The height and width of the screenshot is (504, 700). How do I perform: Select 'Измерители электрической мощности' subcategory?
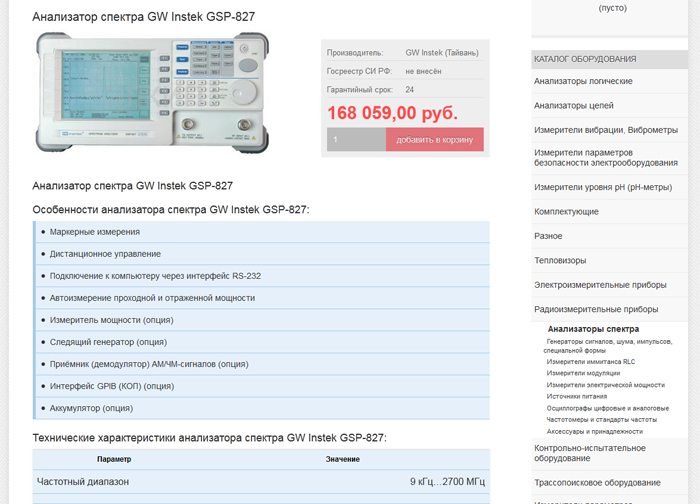click(x=605, y=385)
